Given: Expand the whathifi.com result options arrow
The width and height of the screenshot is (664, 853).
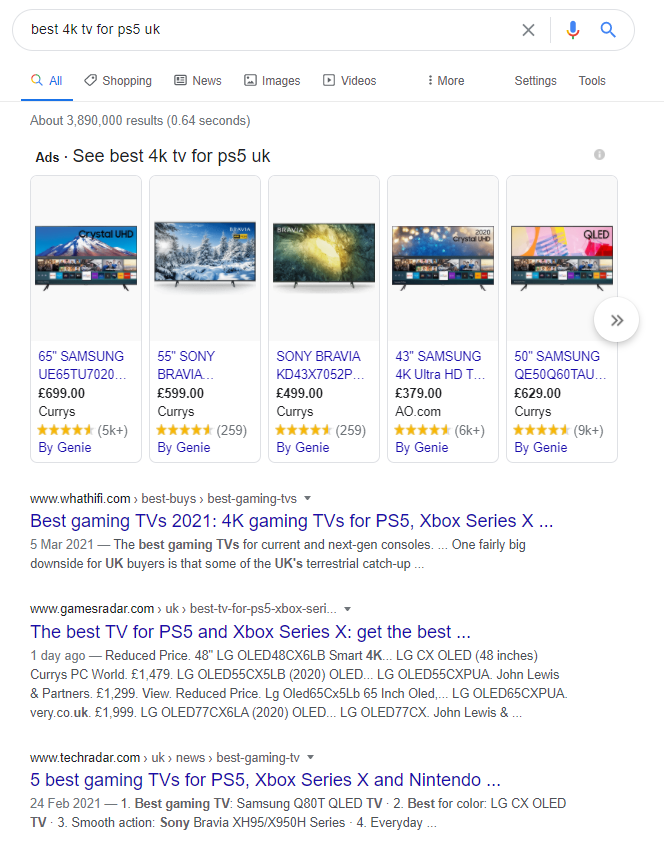Looking at the screenshot, I should coord(307,498).
